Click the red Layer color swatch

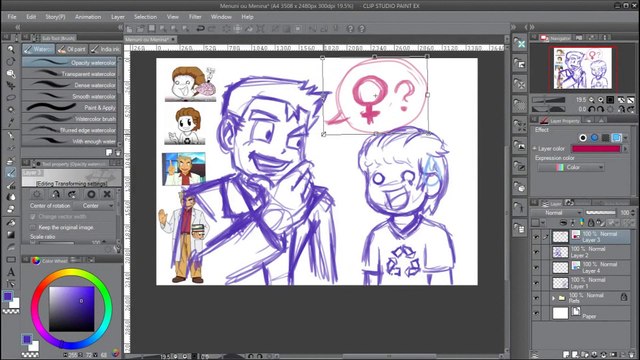596,149
